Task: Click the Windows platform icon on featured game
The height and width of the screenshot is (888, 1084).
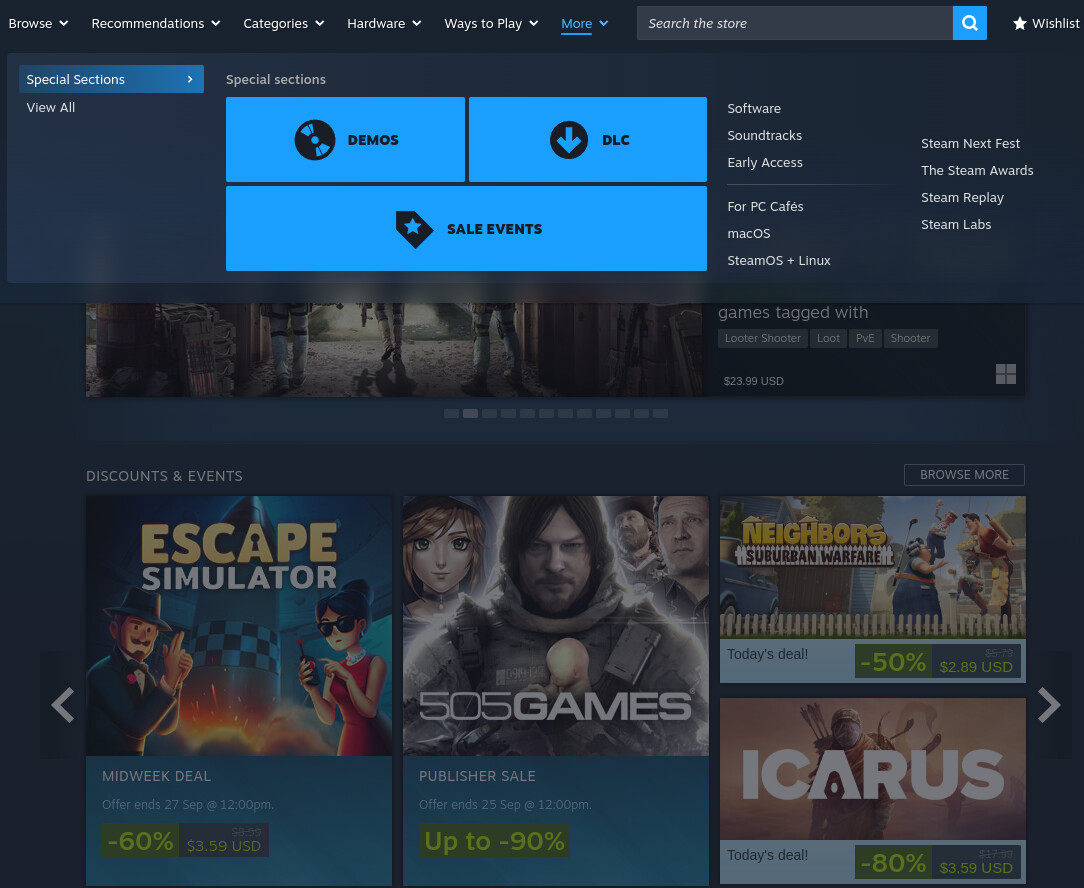Action: coord(1005,374)
